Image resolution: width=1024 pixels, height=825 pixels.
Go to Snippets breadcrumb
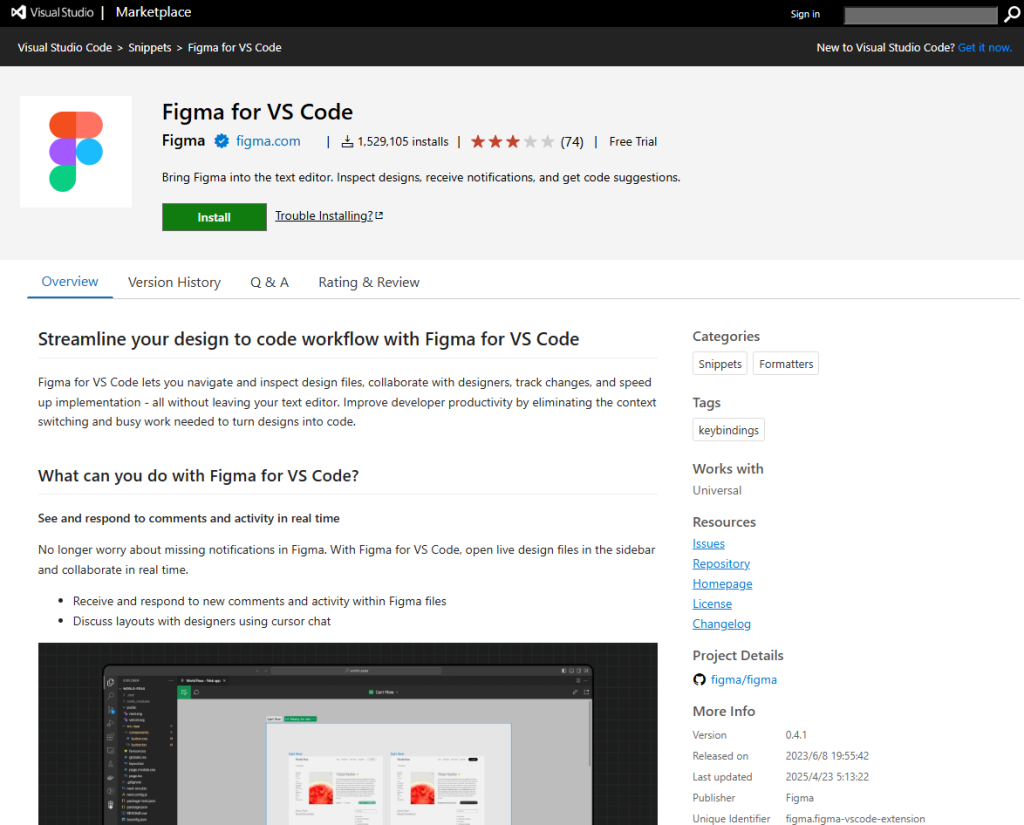pos(150,48)
